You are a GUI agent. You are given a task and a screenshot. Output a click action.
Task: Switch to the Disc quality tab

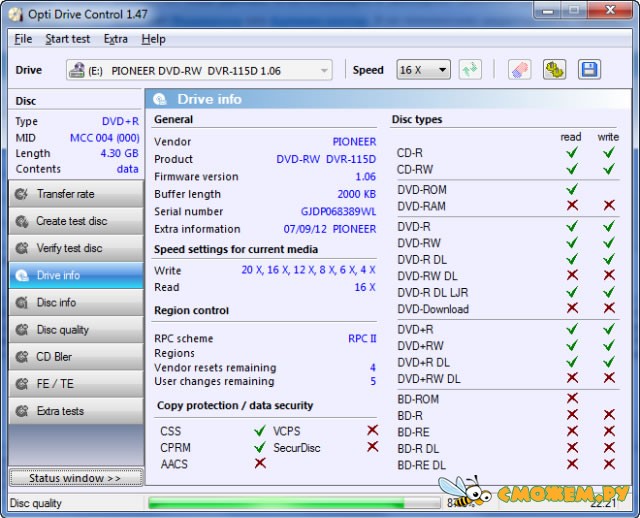click(x=76, y=330)
